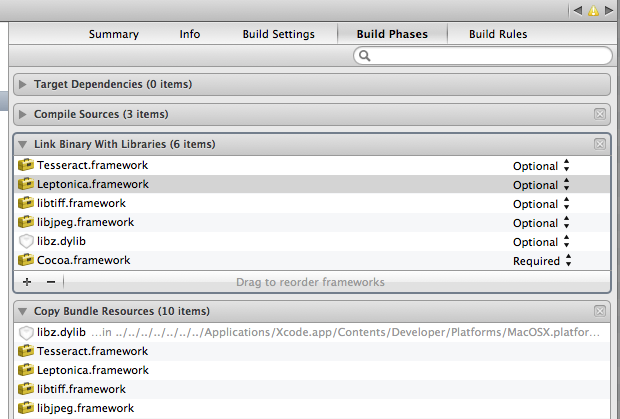The height and width of the screenshot is (419, 620).
Task: Close the Copy Bundle Resources phase
Action: pyautogui.click(x=599, y=311)
